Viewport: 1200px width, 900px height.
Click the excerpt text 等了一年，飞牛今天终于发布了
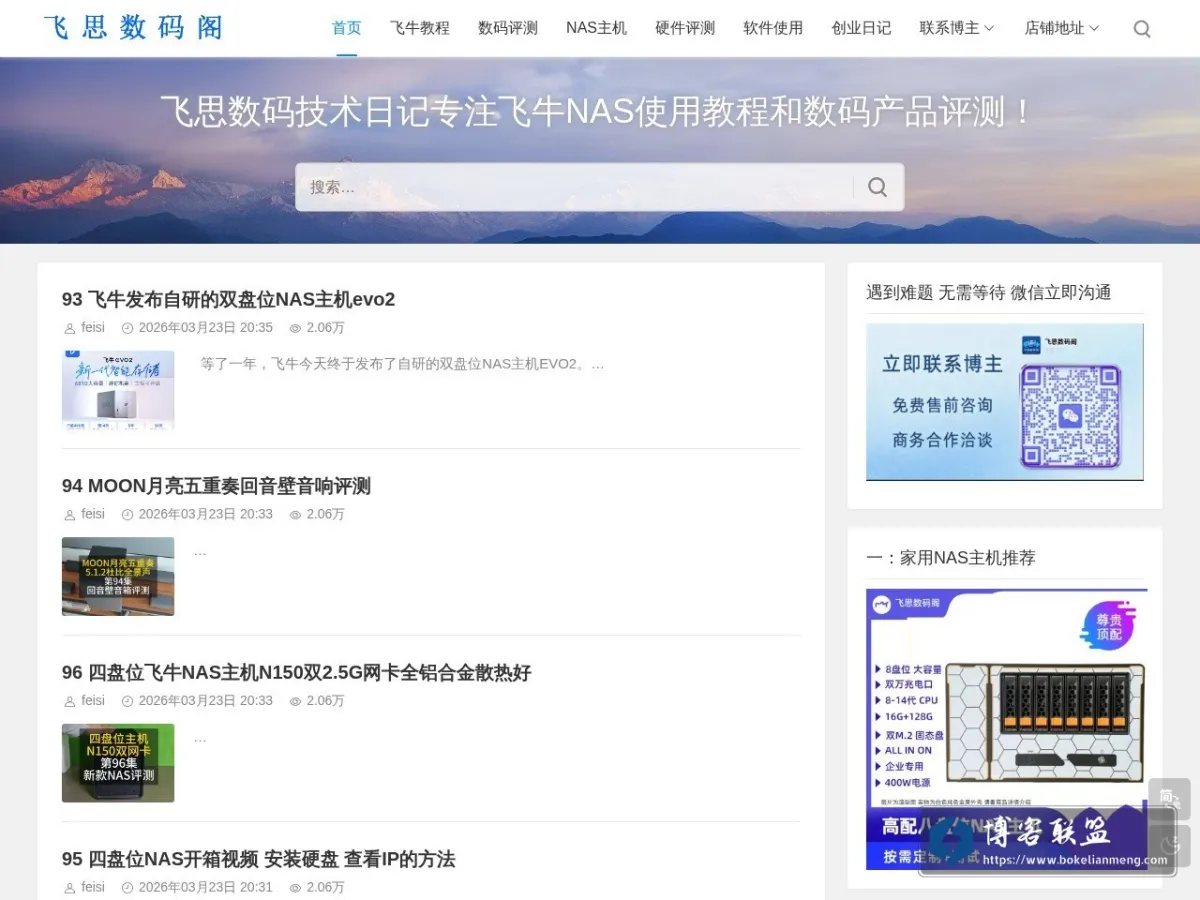[x=402, y=364]
